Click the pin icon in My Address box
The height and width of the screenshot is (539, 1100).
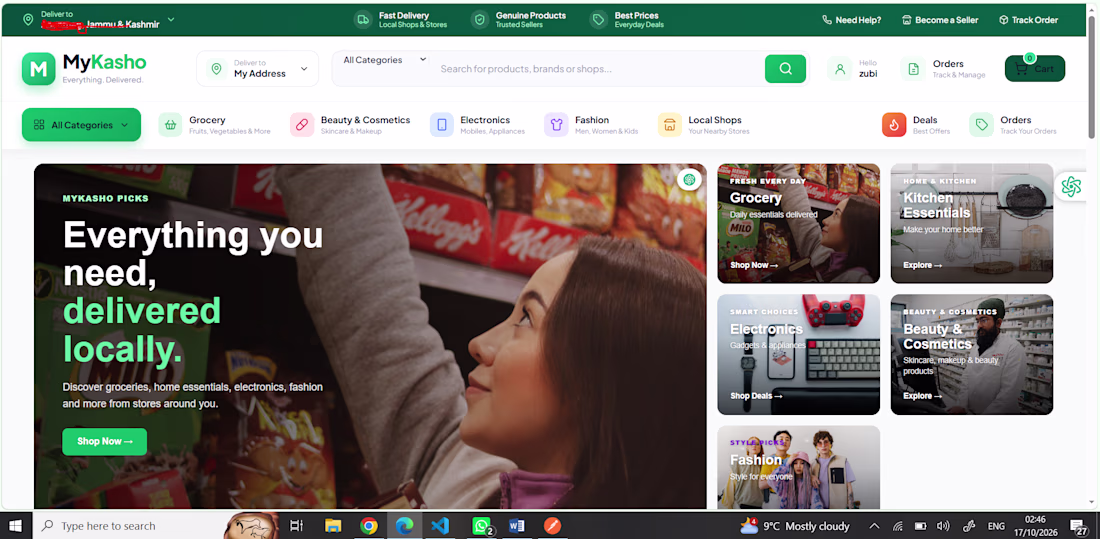[x=216, y=69]
